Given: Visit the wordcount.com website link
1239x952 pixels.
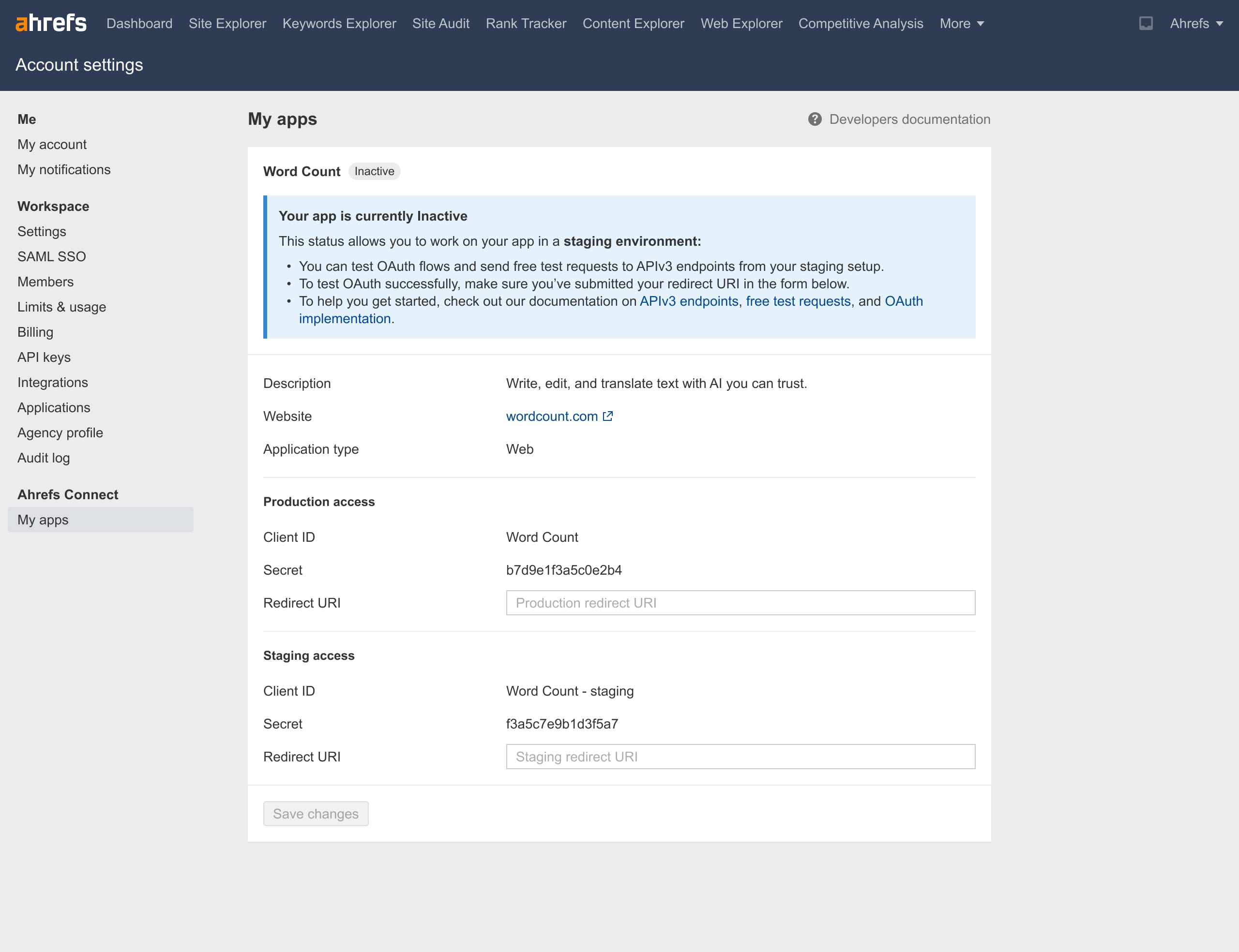Looking at the screenshot, I should (x=551, y=416).
